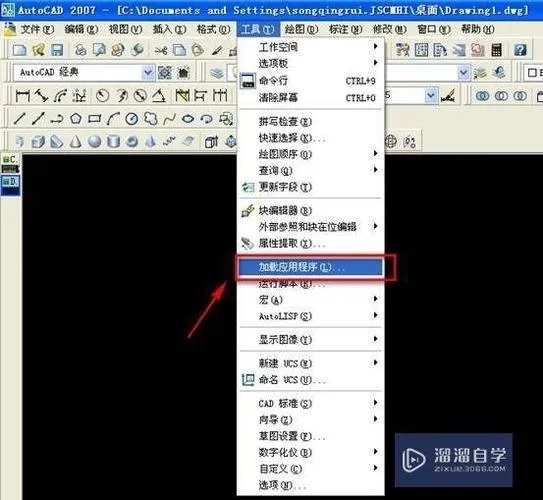This screenshot has height=500, width=543.
Task: Select the 3D Torus modeling tool
Action: [132, 142]
